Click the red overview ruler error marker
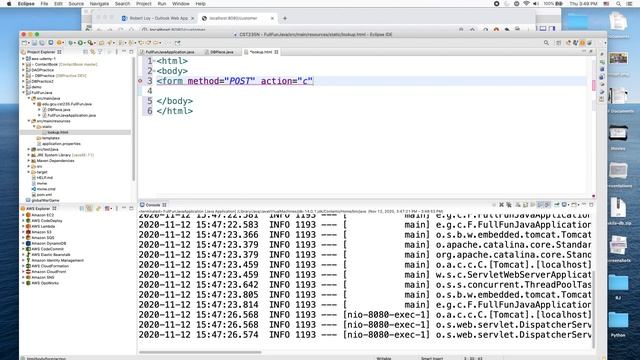The height and width of the screenshot is (360, 640). tap(593, 85)
